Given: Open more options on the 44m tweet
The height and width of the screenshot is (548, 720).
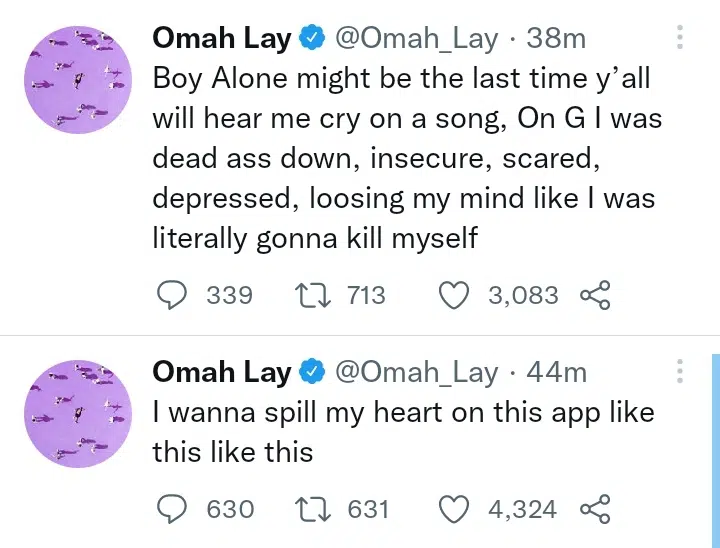Looking at the screenshot, I should tap(680, 372).
